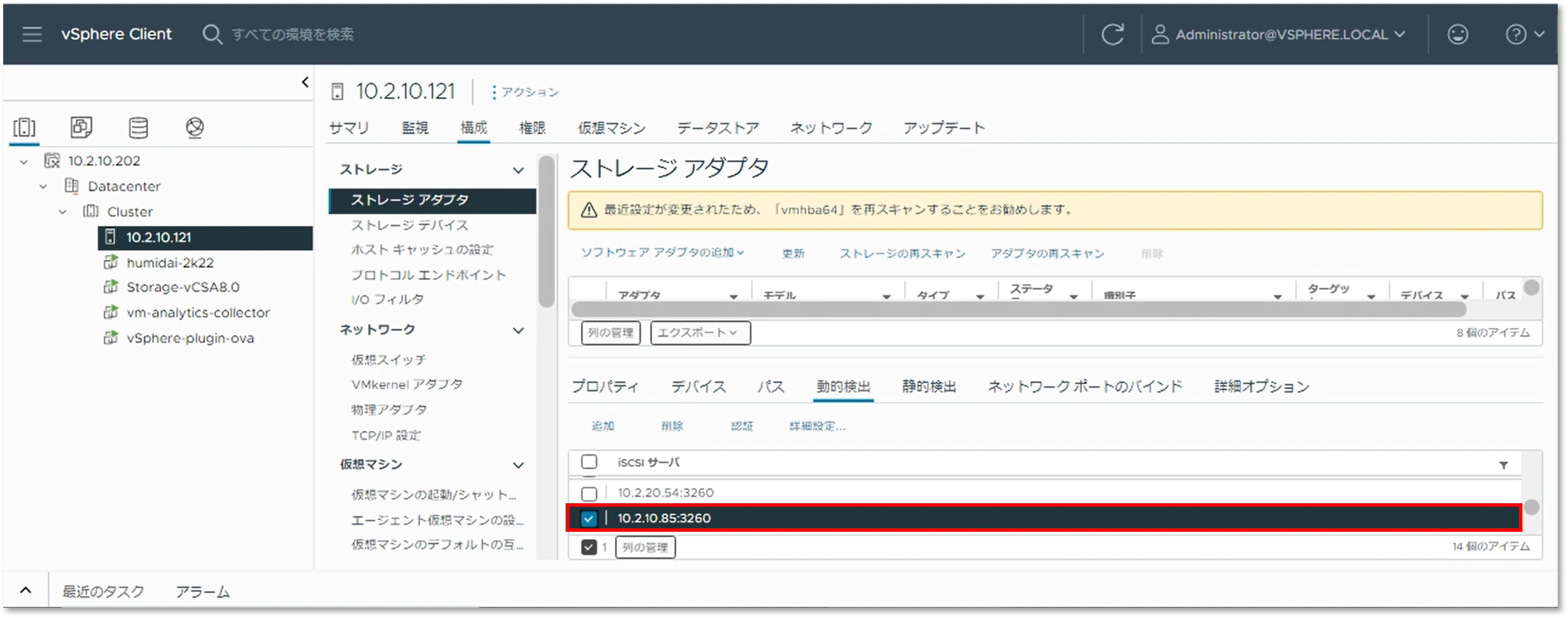
Task: Open the smiley feedback icon
Action: point(1457,34)
